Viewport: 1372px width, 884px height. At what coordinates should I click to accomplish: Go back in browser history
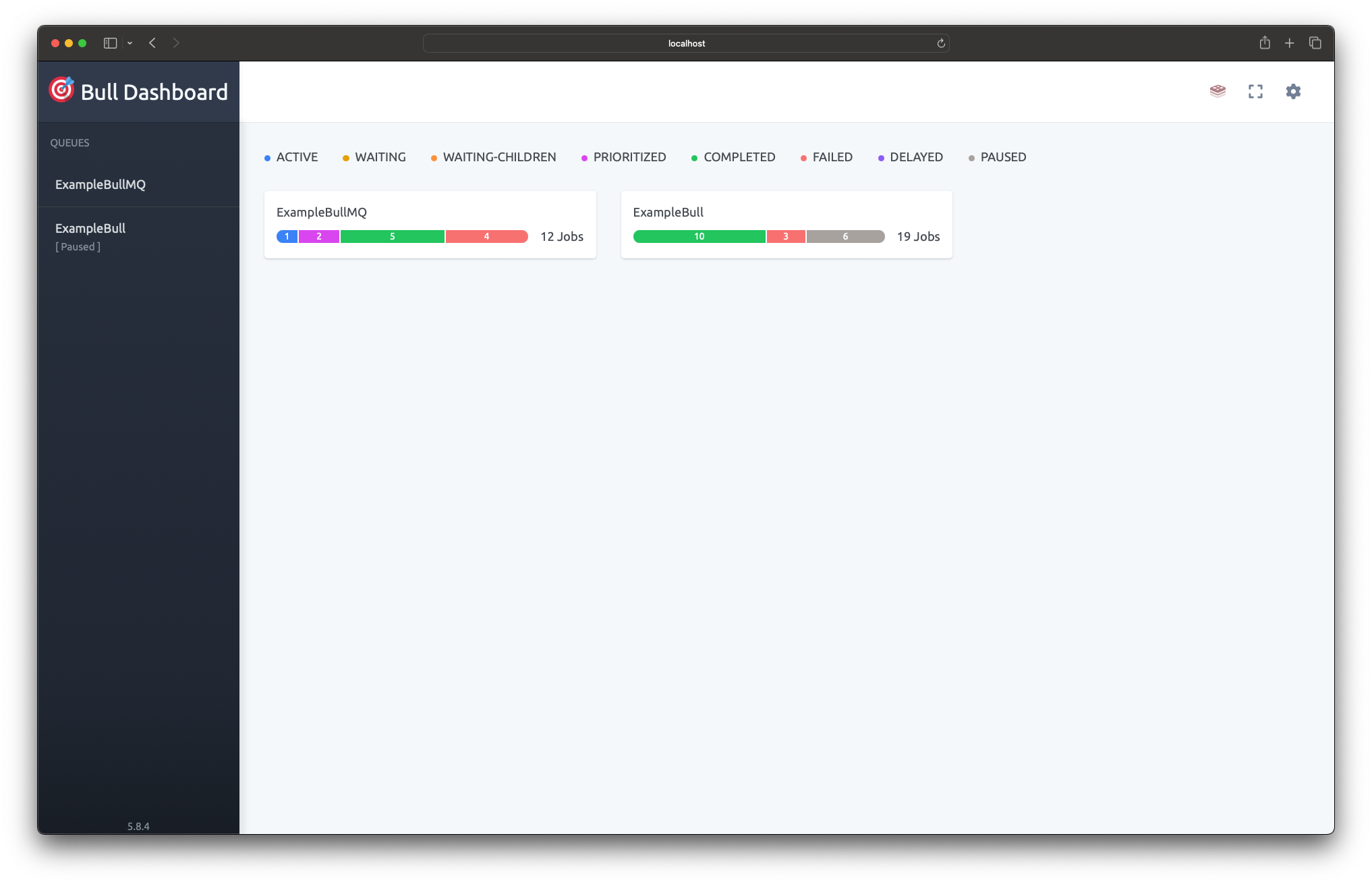[x=152, y=43]
